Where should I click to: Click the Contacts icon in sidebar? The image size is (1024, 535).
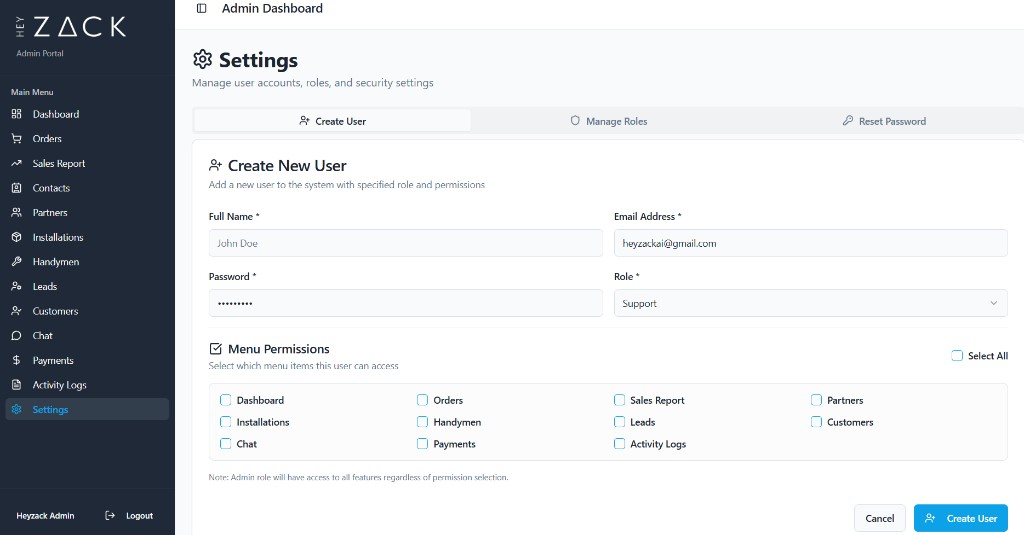(x=16, y=188)
